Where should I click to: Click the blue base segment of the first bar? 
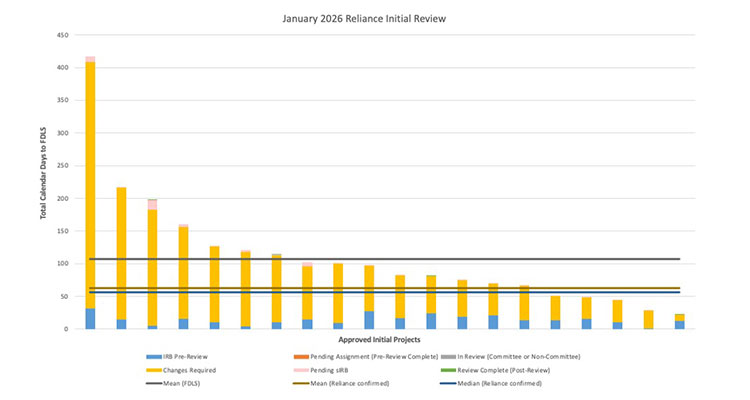90,319
